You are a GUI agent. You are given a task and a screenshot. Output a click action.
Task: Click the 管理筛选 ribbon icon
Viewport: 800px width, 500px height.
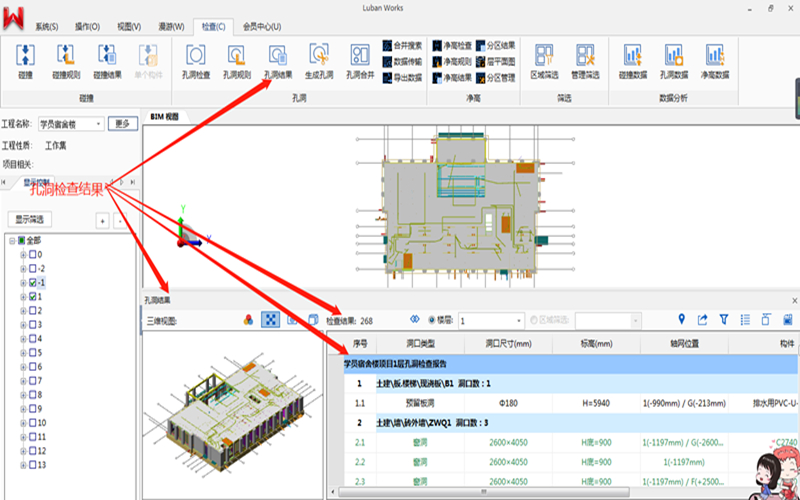coord(585,61)
